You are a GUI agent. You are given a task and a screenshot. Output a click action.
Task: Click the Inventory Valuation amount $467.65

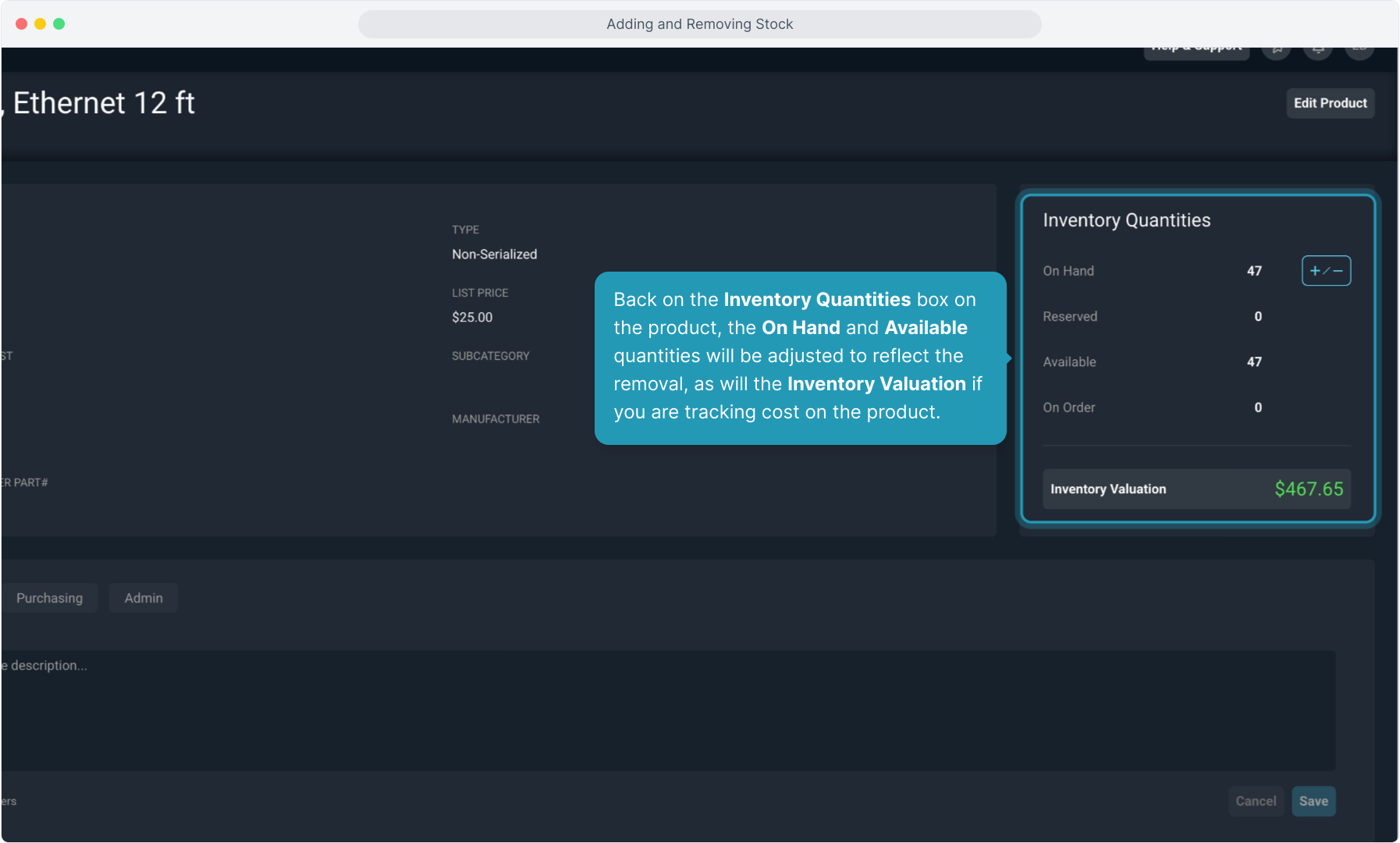(x=1309, y=489)
